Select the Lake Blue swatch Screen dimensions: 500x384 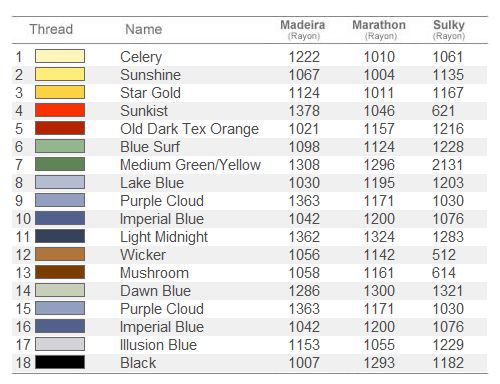(x=60, y=182)
